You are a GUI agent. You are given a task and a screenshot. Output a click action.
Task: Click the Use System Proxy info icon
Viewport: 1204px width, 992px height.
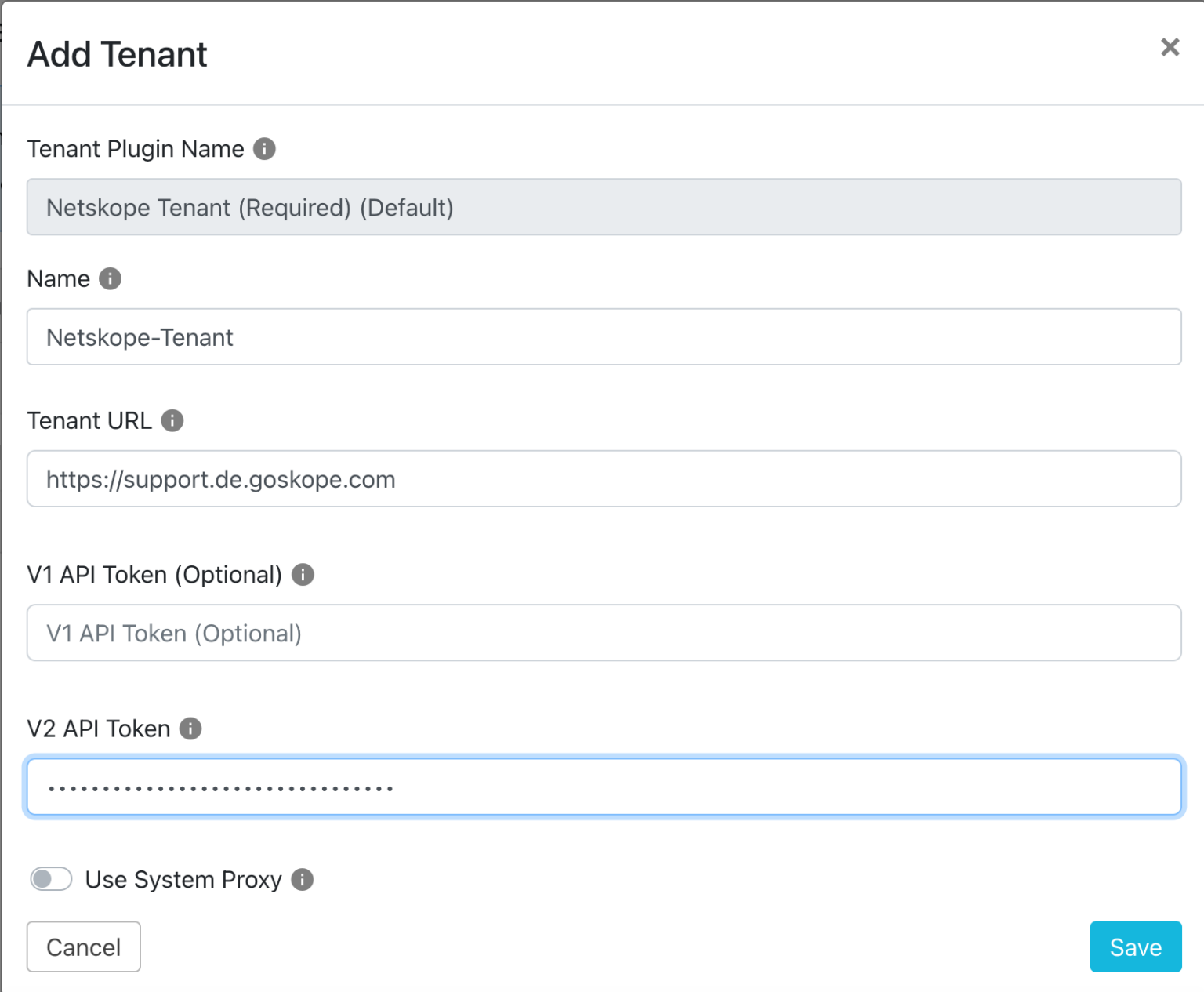pyautogui.click(x=302, y=880)
